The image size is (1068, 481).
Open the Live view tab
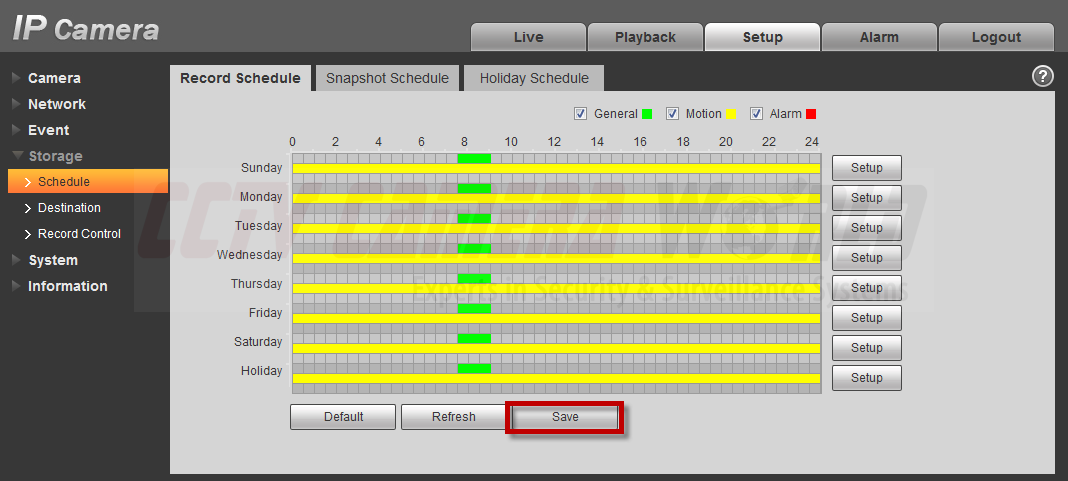click(528, 37)
